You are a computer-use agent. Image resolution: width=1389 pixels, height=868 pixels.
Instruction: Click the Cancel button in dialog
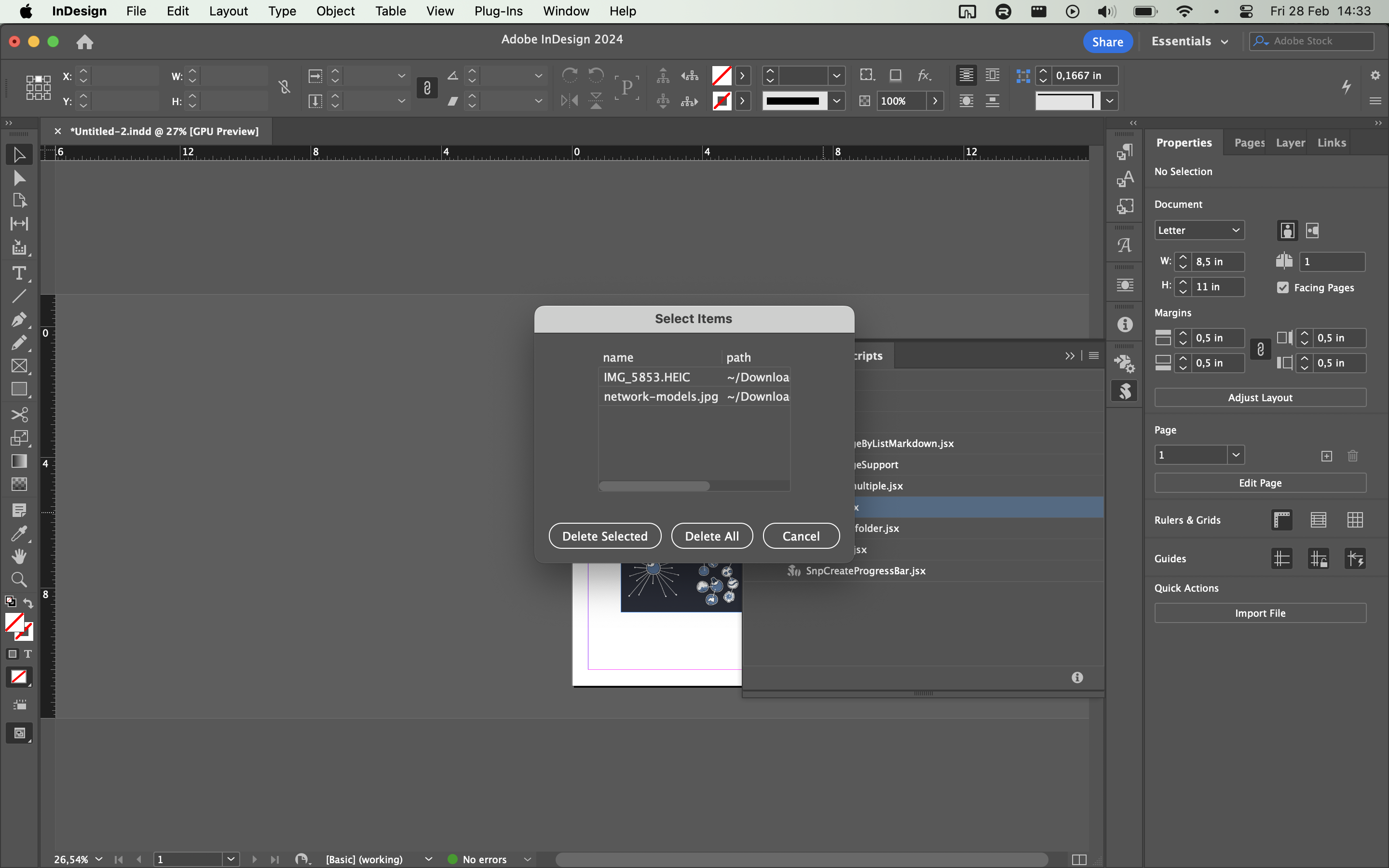point(801,536)
